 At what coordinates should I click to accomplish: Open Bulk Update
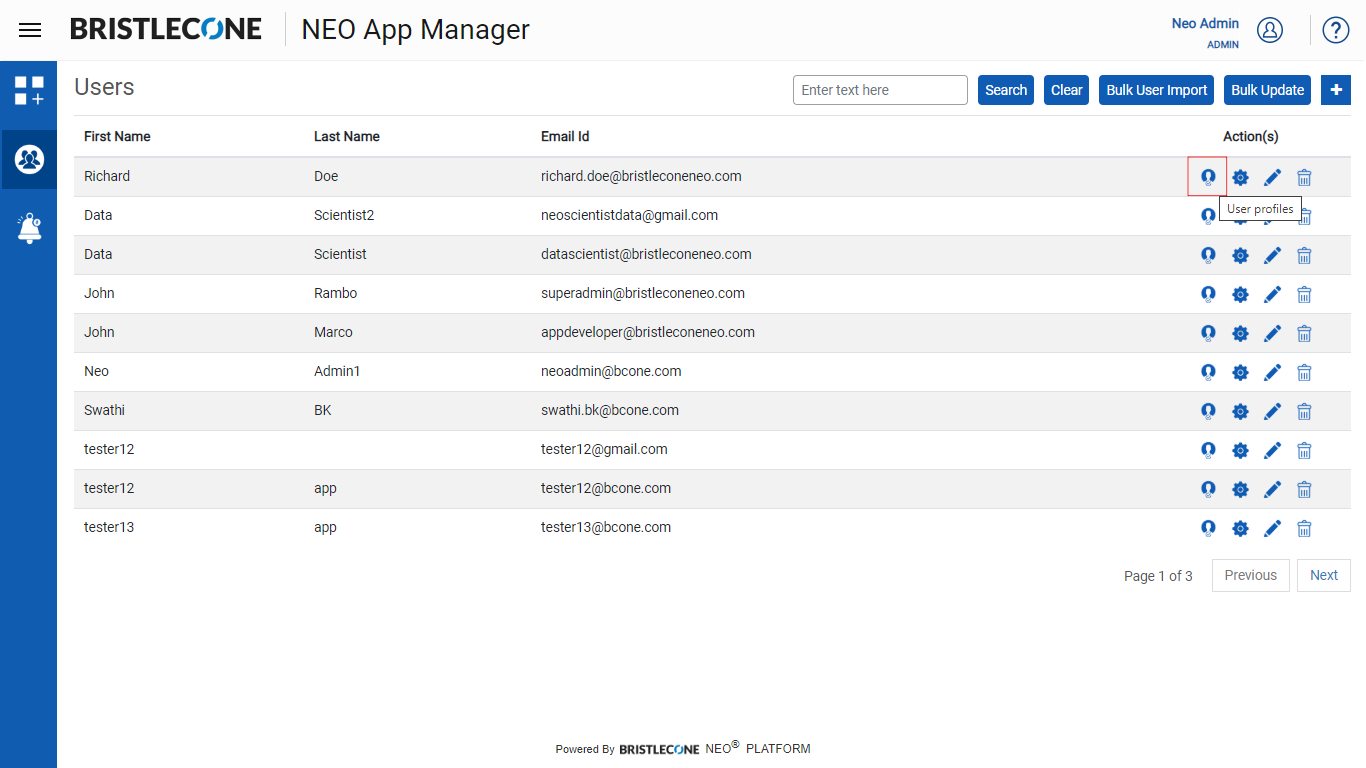[x=1268, y=90]
